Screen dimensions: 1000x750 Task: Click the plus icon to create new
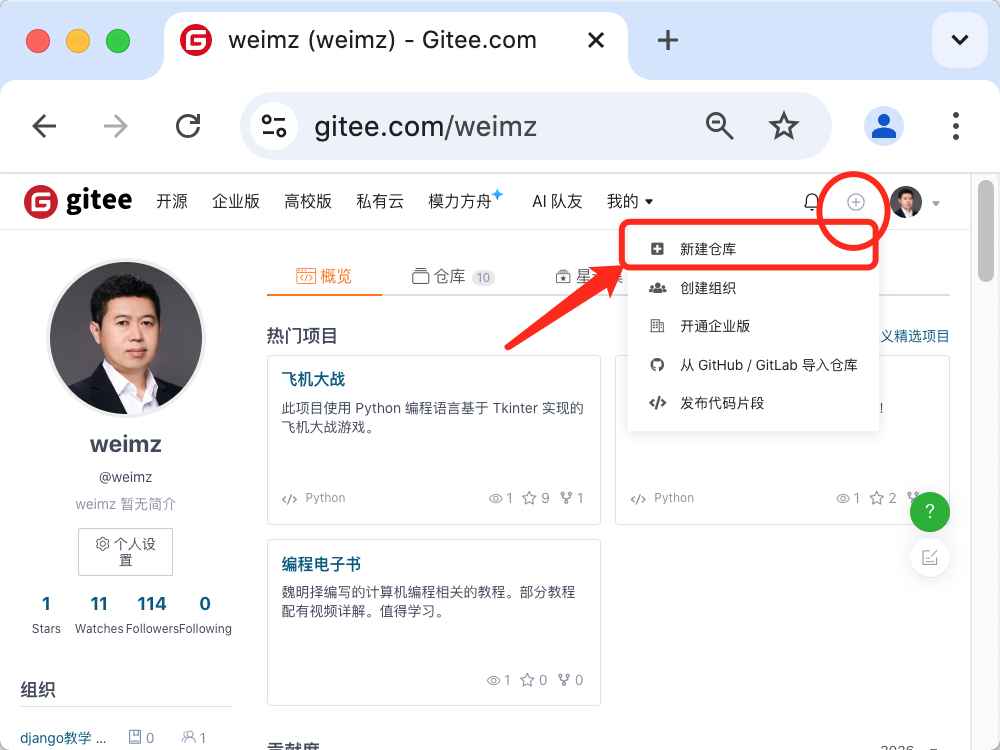855,202
